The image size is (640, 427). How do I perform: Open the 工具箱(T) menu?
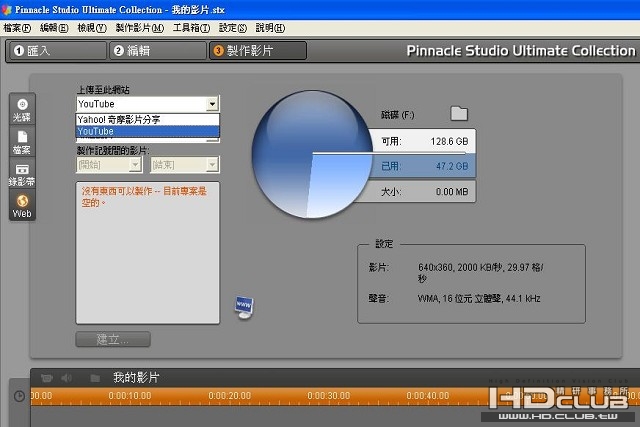click(x=191, y=28)
